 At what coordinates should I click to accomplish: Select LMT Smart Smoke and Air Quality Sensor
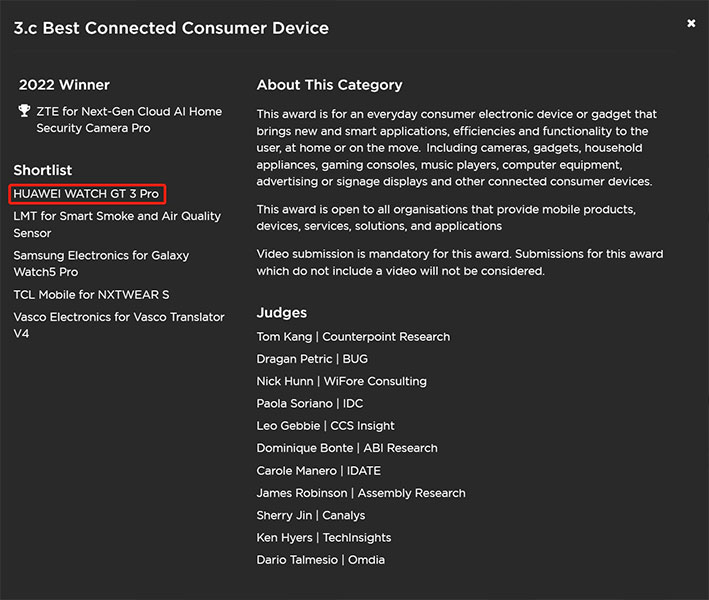[x=117, y=224]
